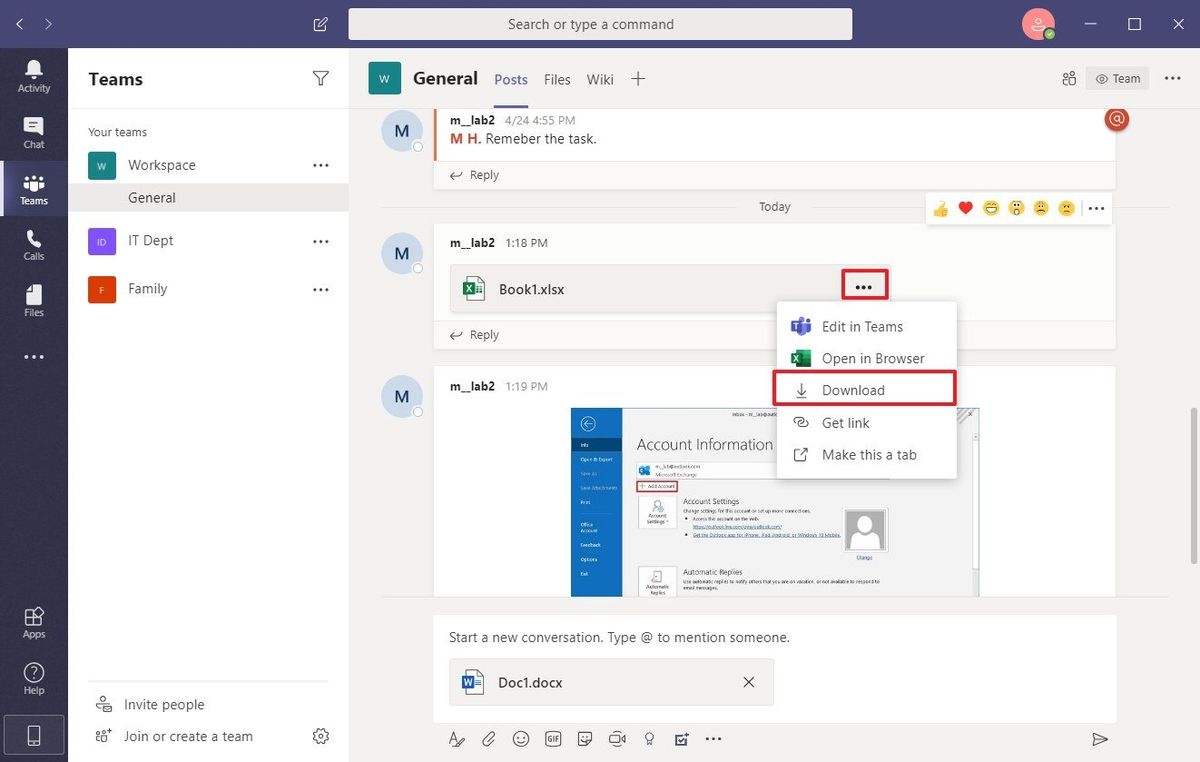Open more options for Book1.xlsx

(863, 284)
